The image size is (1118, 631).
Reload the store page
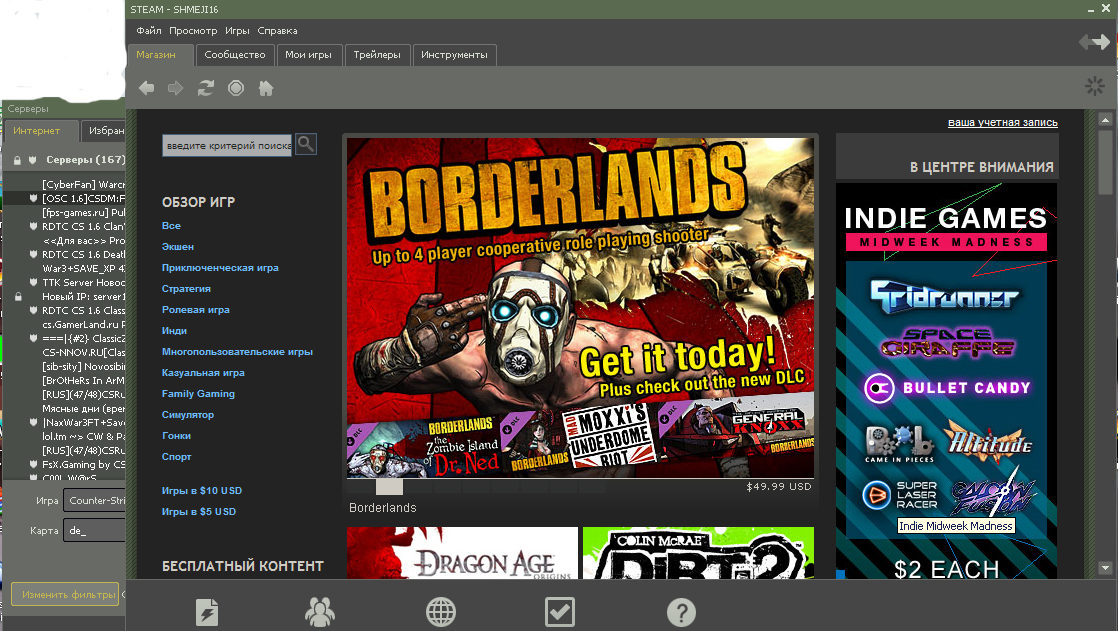206,88
